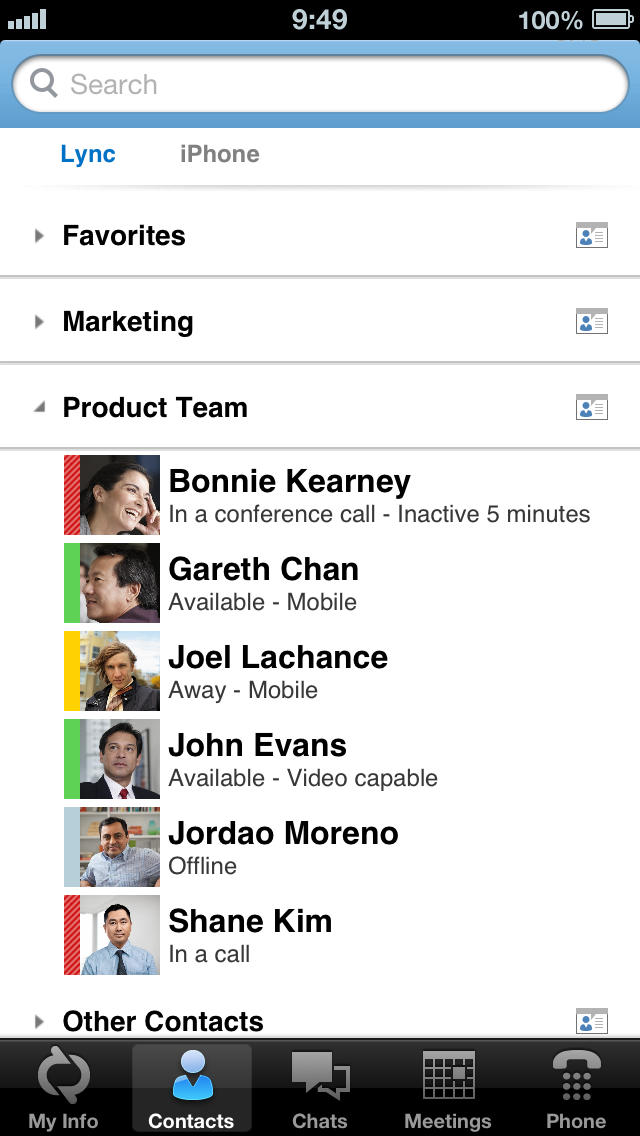This screenshot has width=640, height=1136.
Task: Tap John Evans' green presence status bar
Action: (71, 759)
